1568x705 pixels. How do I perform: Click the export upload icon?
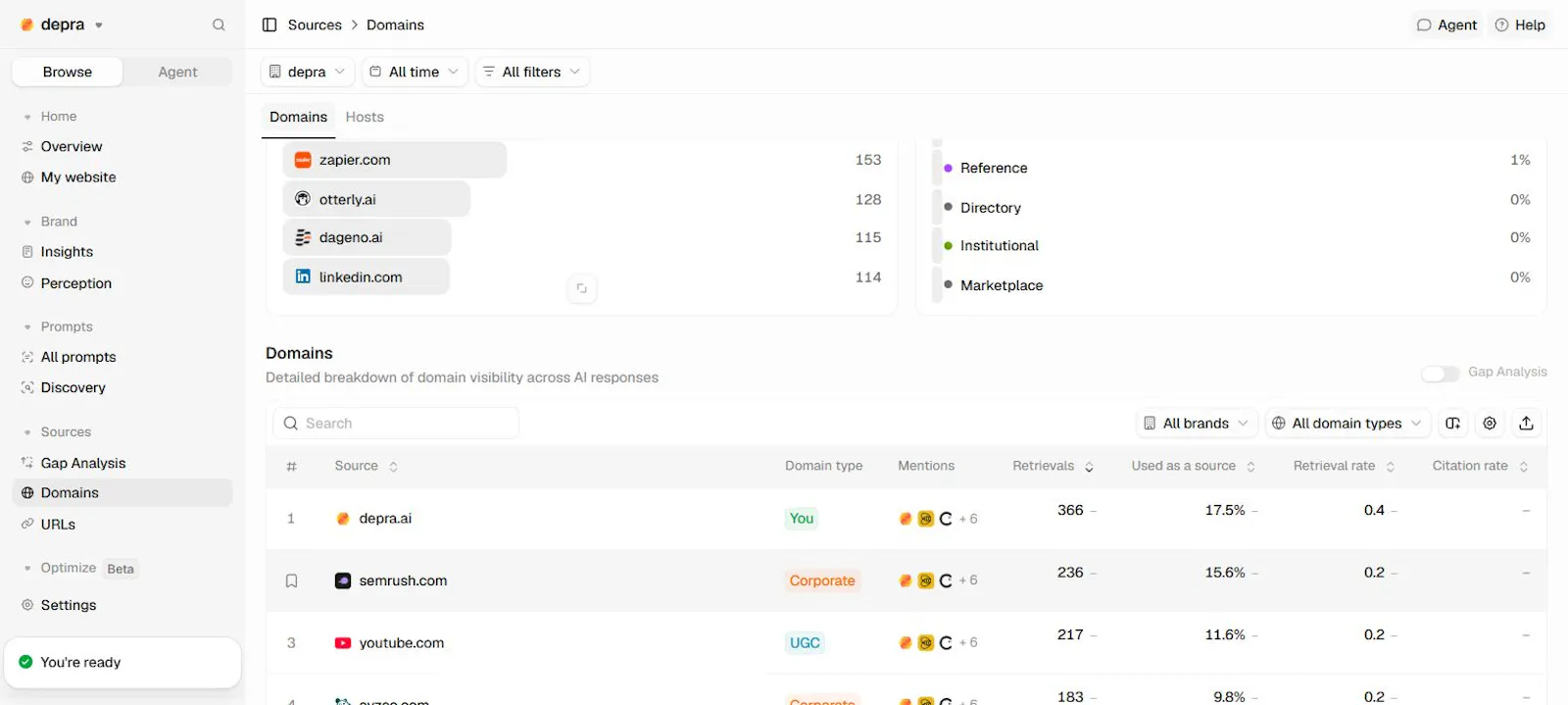[x=1526, y=424]
